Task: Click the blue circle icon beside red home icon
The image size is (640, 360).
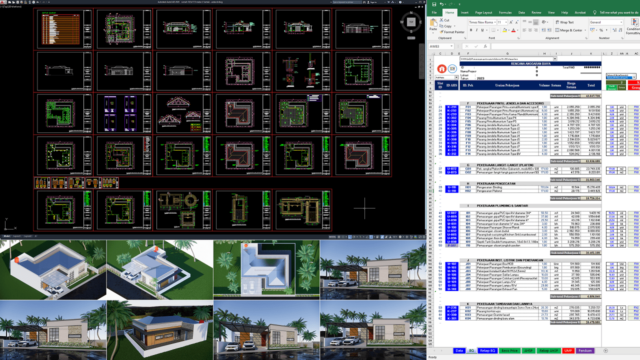Action: [x=452, y=69]
